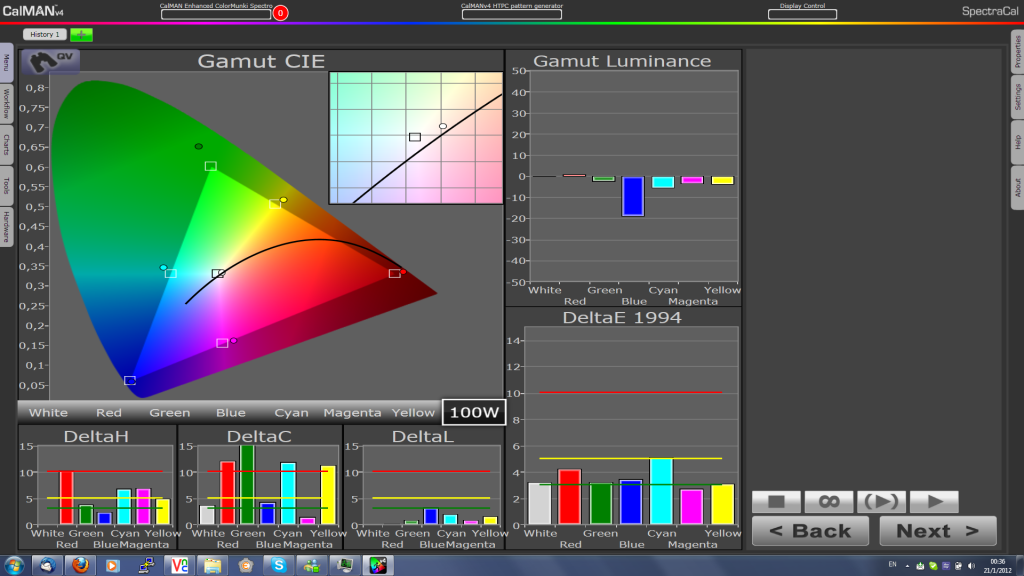Advance the workflow with the Next button
The width and height of the screenshot is (1024, 576).
[937, 531]
